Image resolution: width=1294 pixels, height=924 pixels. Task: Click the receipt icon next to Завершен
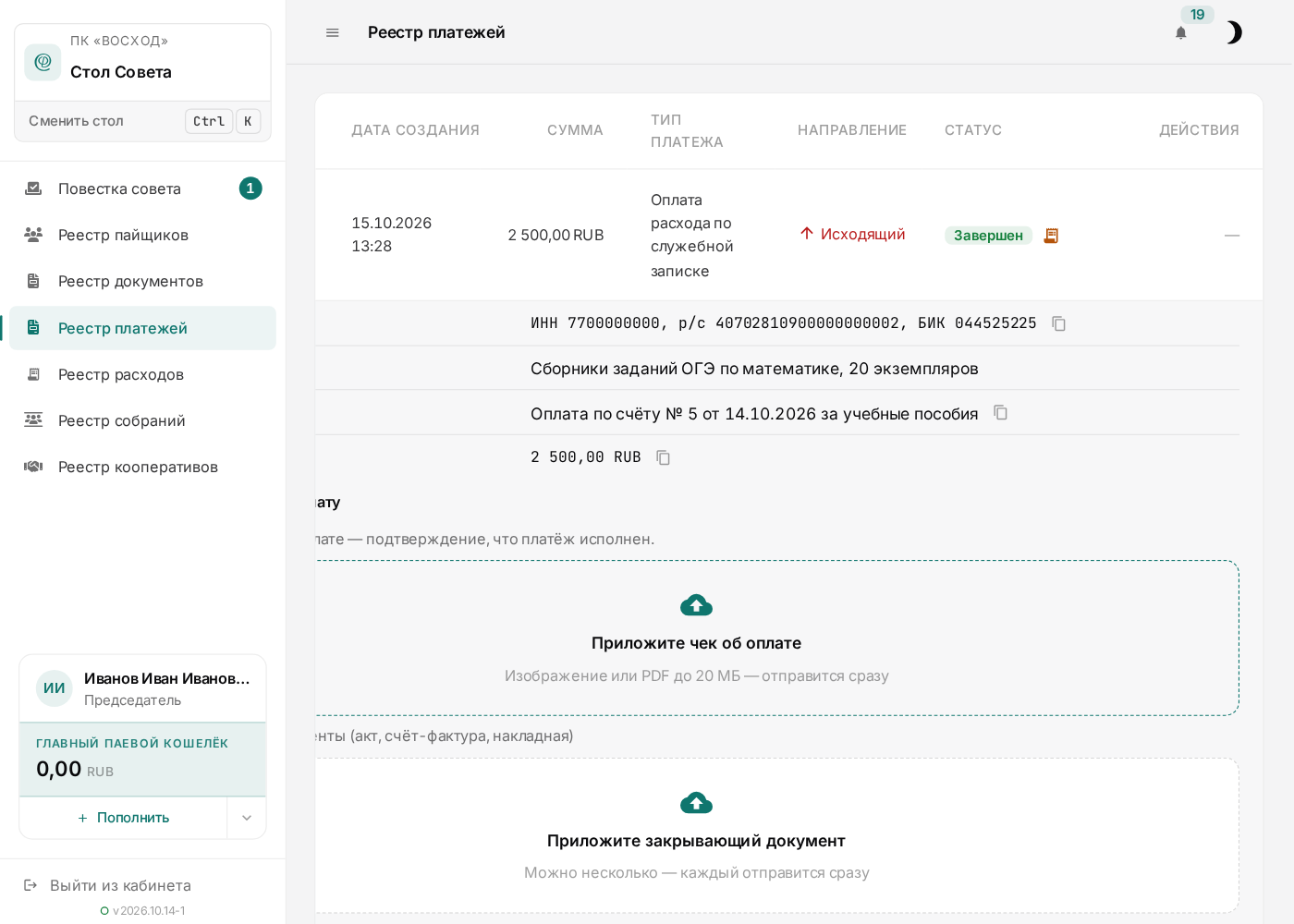pyautogui.click(x=1051, y=236)
